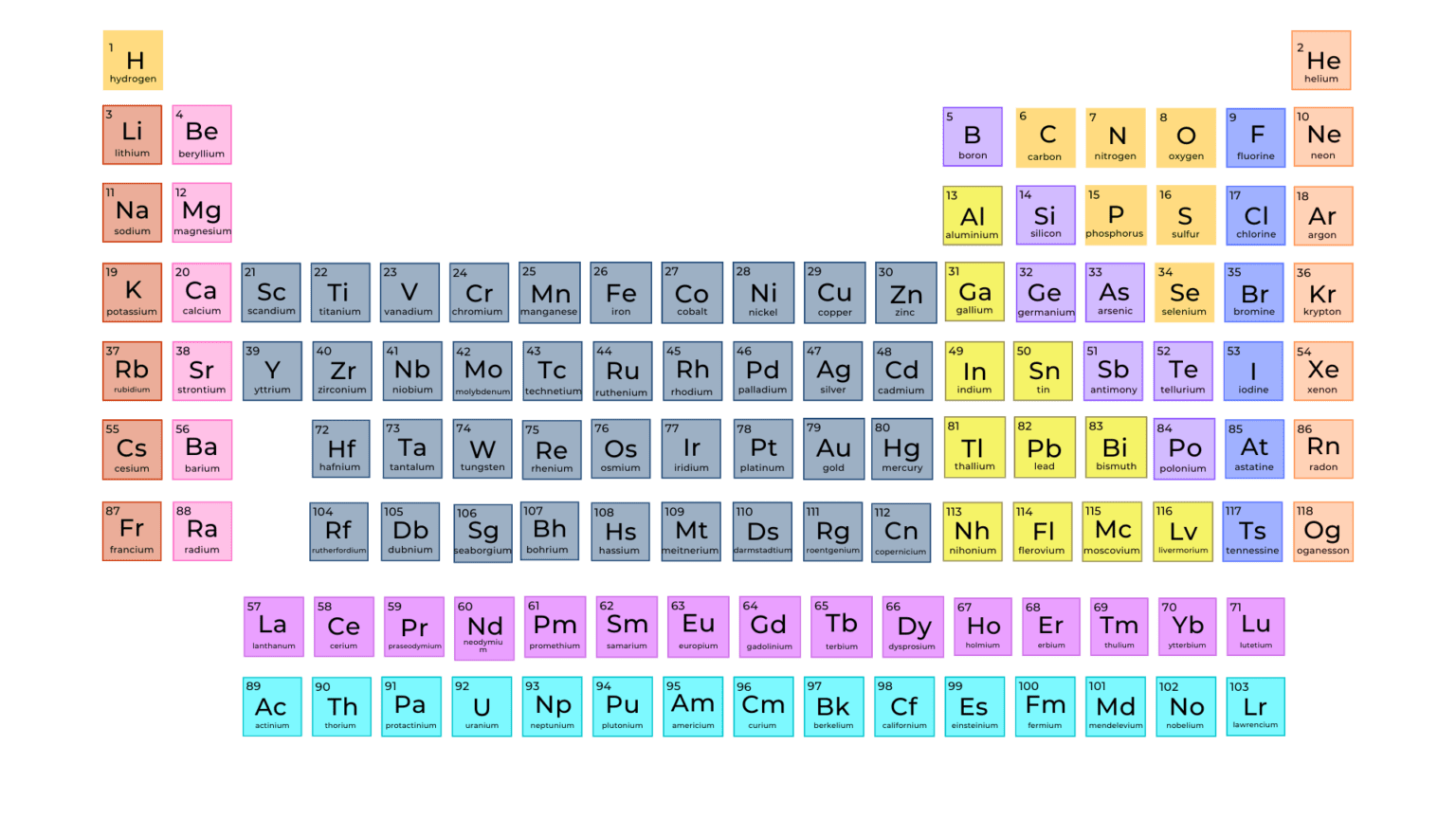The image size is (1456, 819).
Task: Click the Nitrogen tile
Action: click(x=1116, y=137)
